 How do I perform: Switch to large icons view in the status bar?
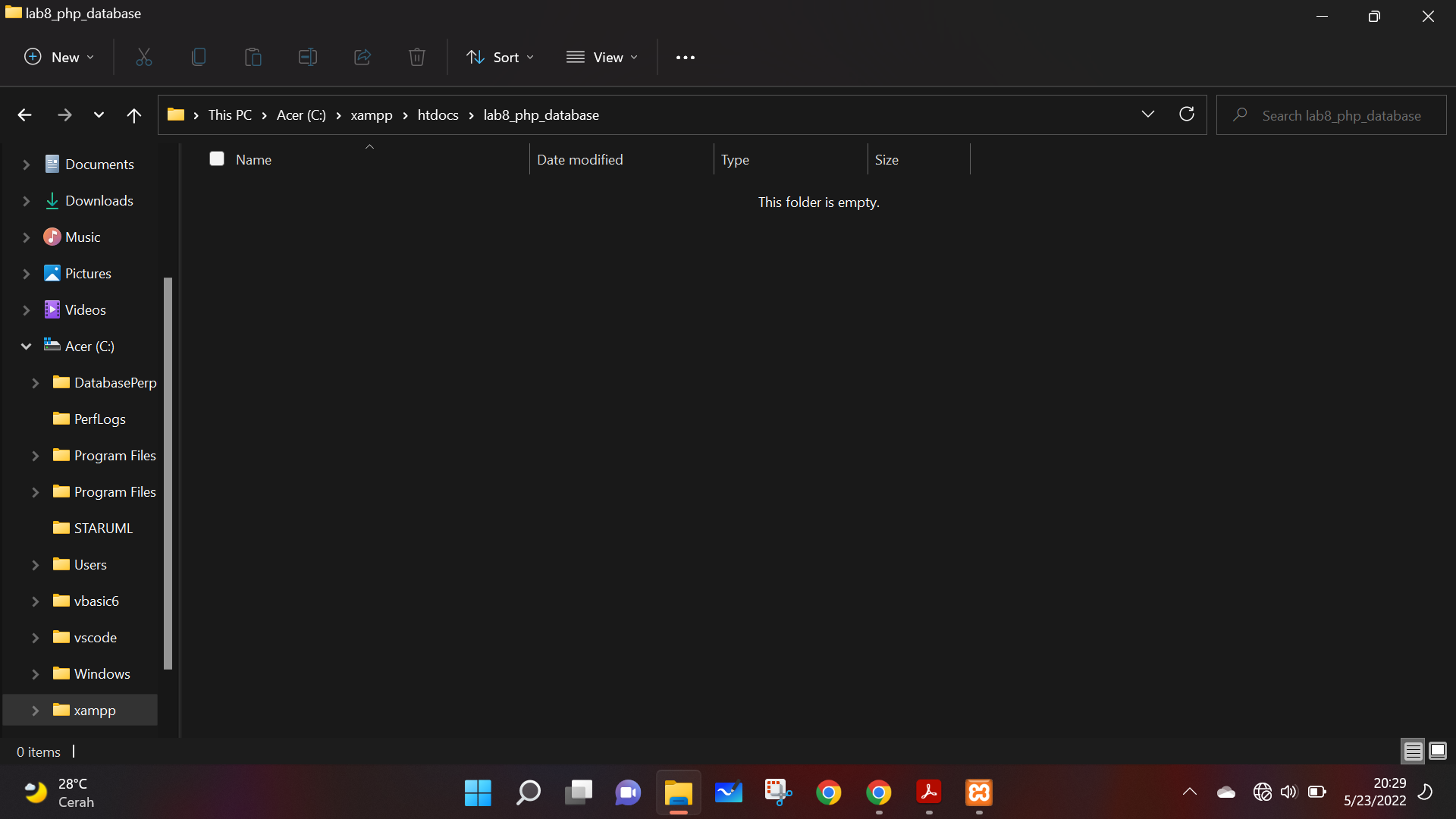(x=1438, y=751)
